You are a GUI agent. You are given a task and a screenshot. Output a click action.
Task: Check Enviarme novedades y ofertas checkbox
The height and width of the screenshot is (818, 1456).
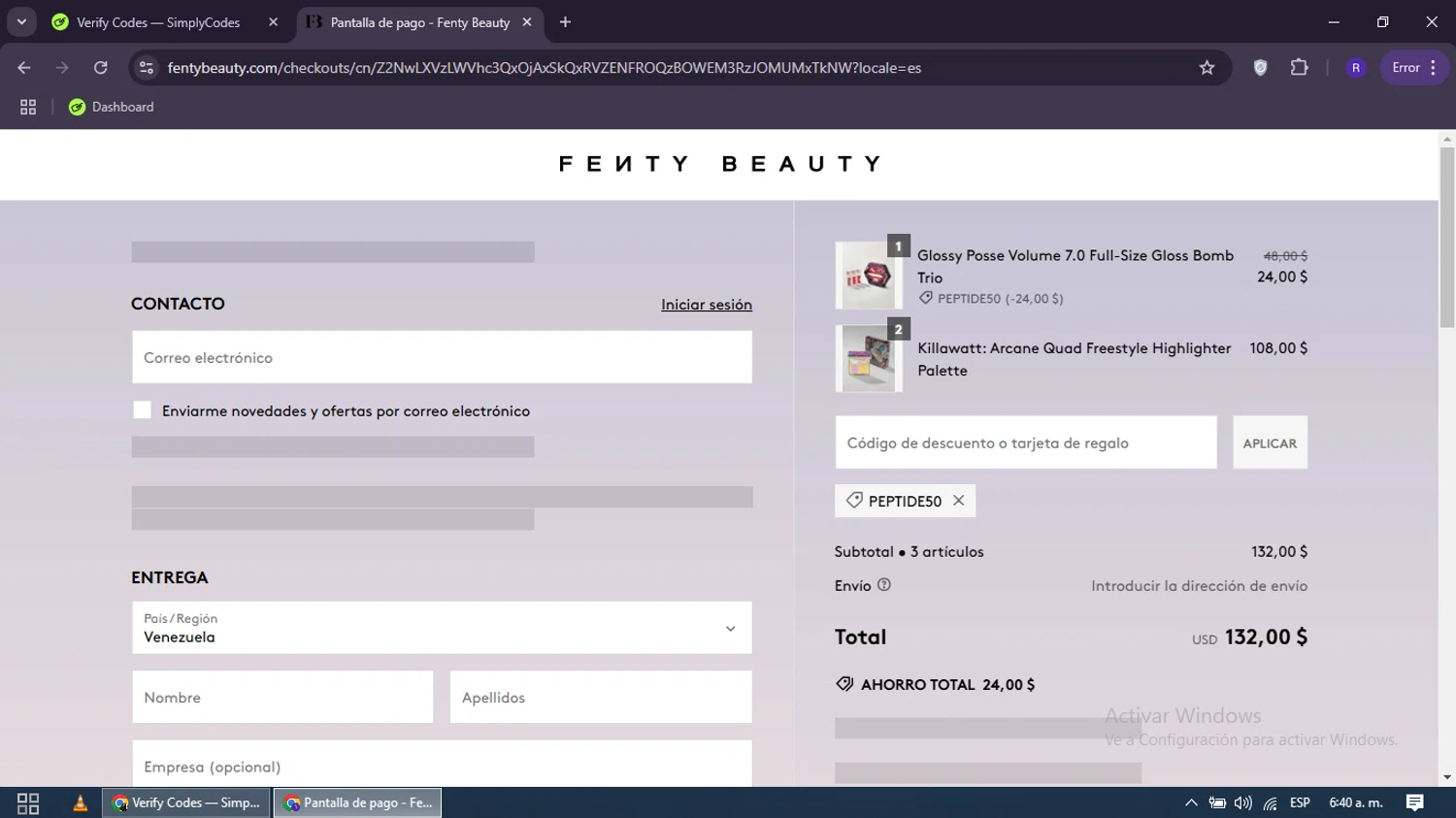pyautogui.click(x=142, y=410)
